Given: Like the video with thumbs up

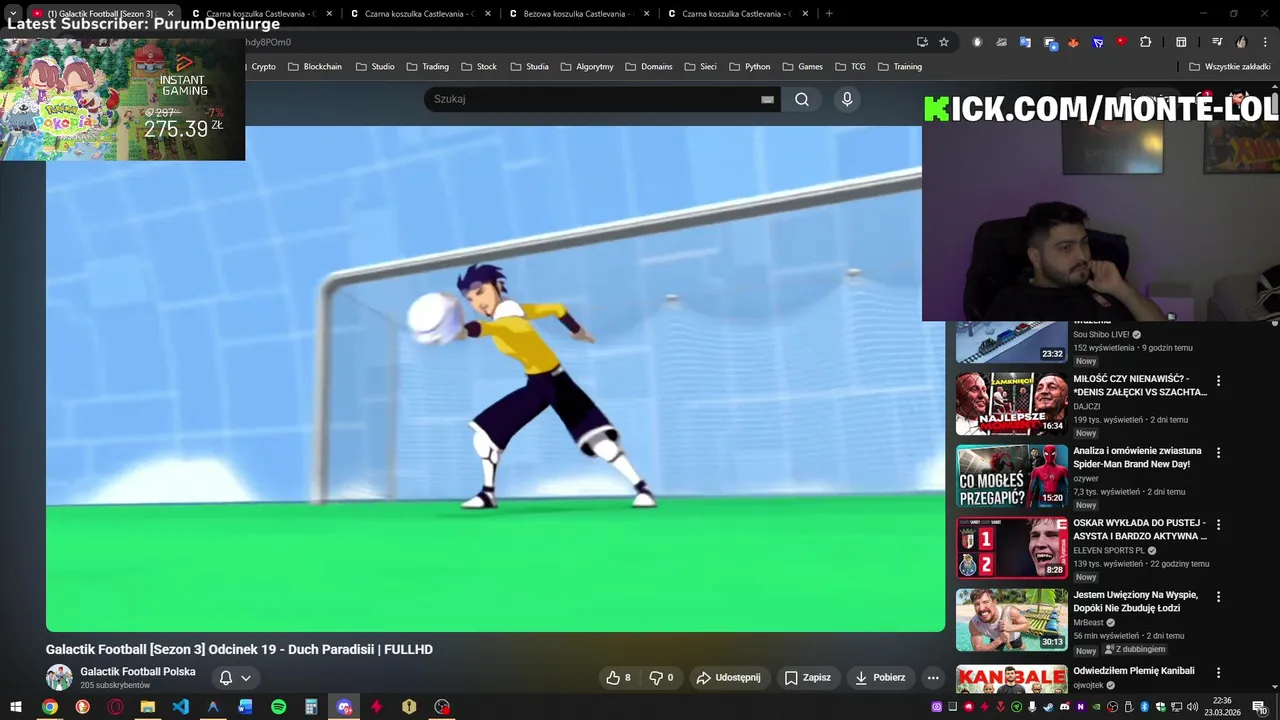Looking at the screenshot, I should coord(618,677).
